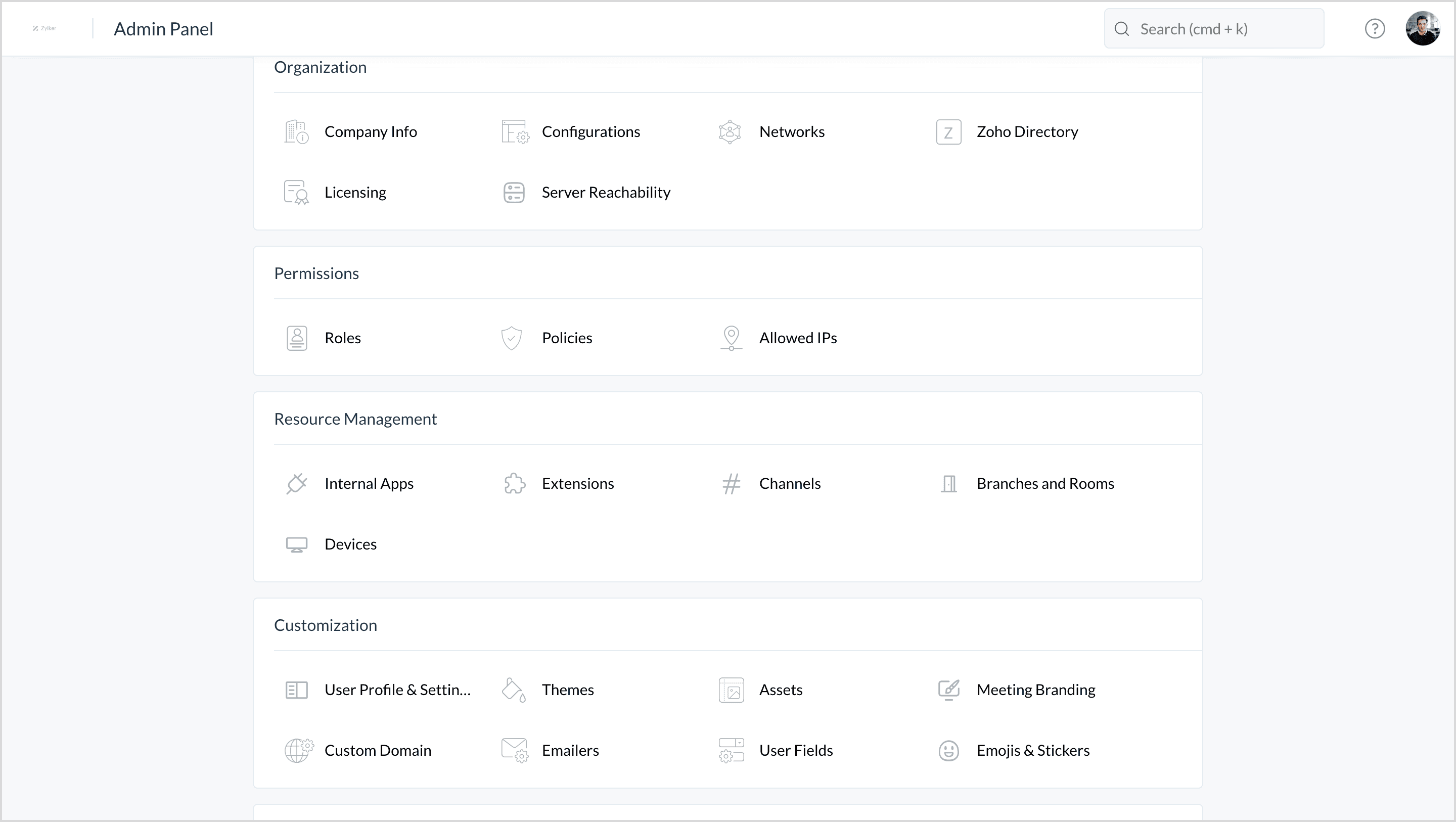Viewport: 1456px width, 822px height.
Task: Go to Extensions
Action: point(578,484)
